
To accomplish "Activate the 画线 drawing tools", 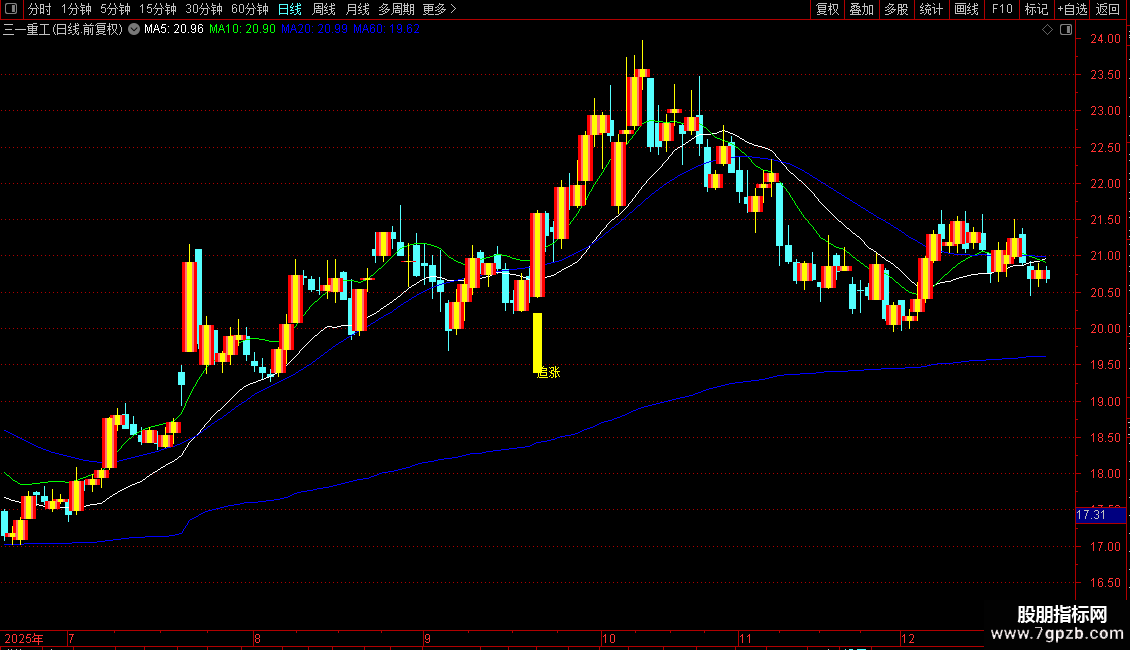I will click(x=966, y=9).
